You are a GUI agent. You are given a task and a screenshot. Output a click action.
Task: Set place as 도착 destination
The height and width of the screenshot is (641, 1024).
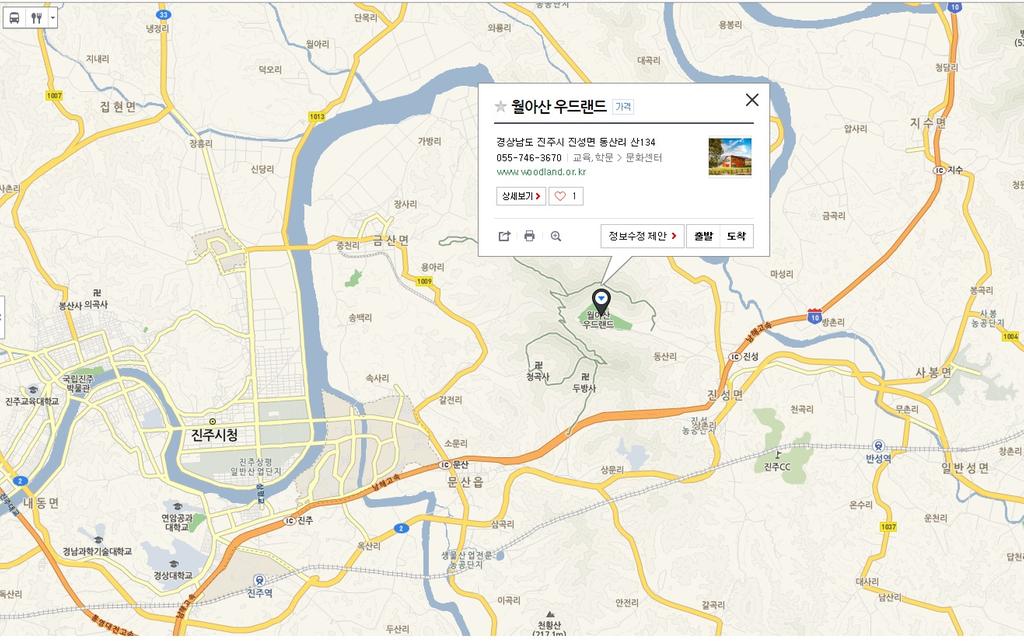(x=737, y=236)
